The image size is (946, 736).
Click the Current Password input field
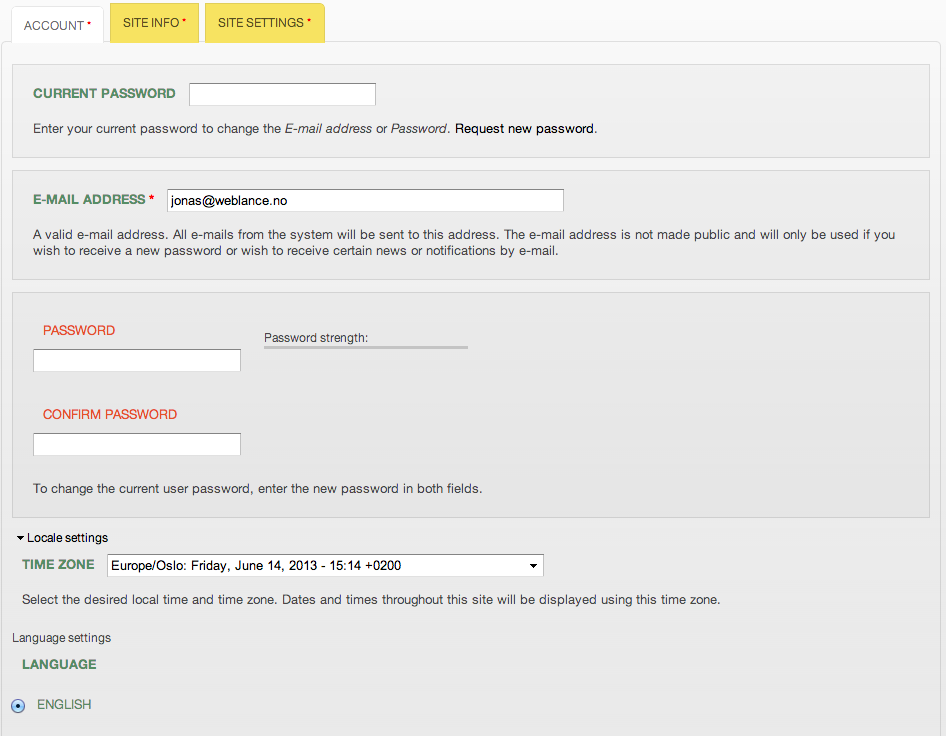[x=282, y=94]
